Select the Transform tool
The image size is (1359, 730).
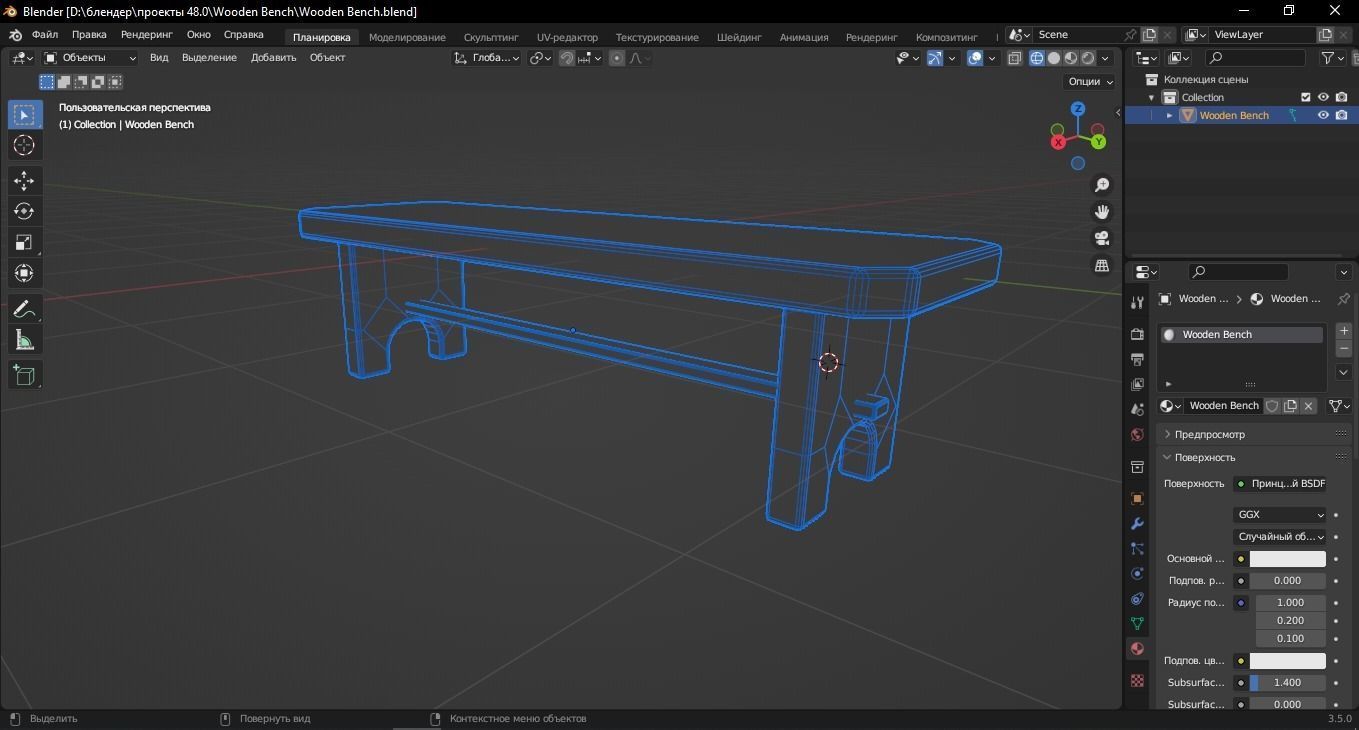(24, 273)
